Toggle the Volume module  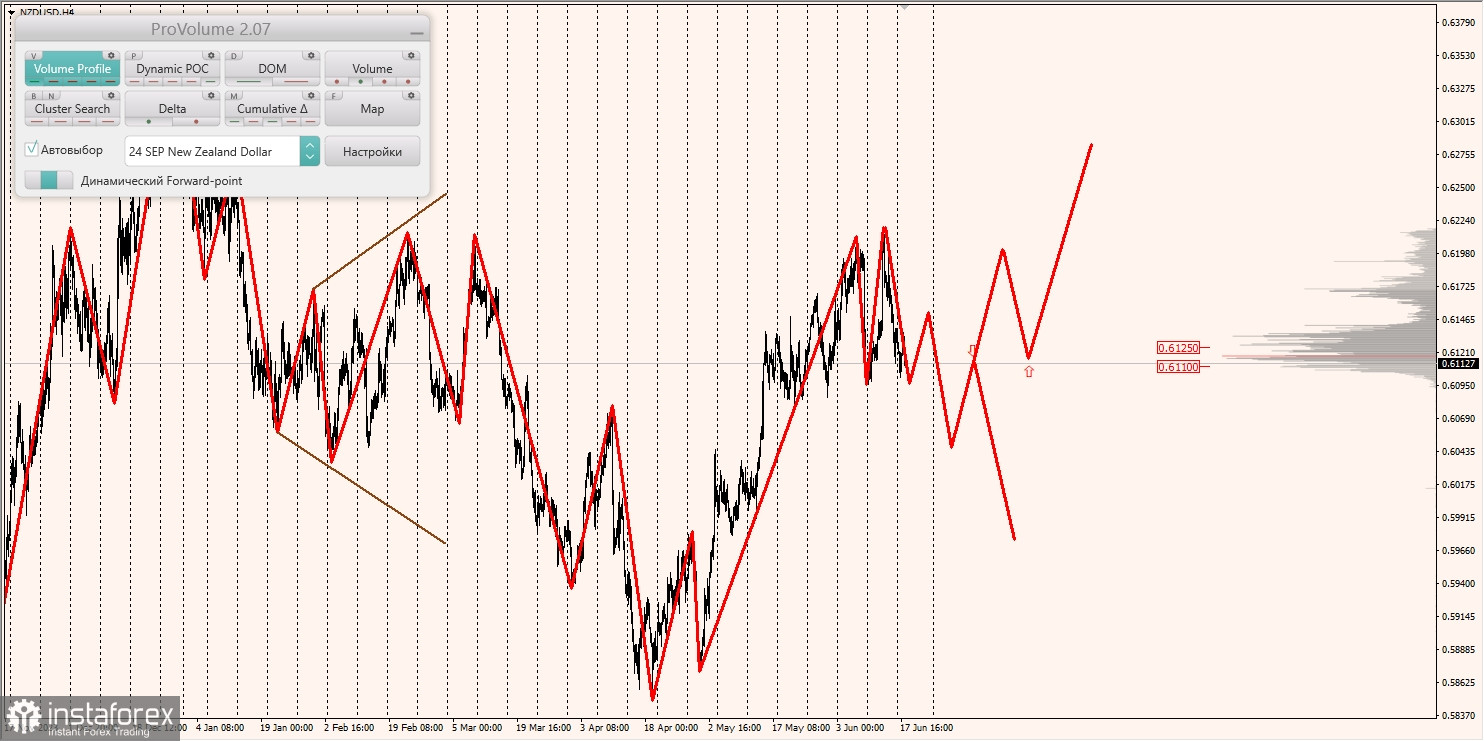(372, 68)
